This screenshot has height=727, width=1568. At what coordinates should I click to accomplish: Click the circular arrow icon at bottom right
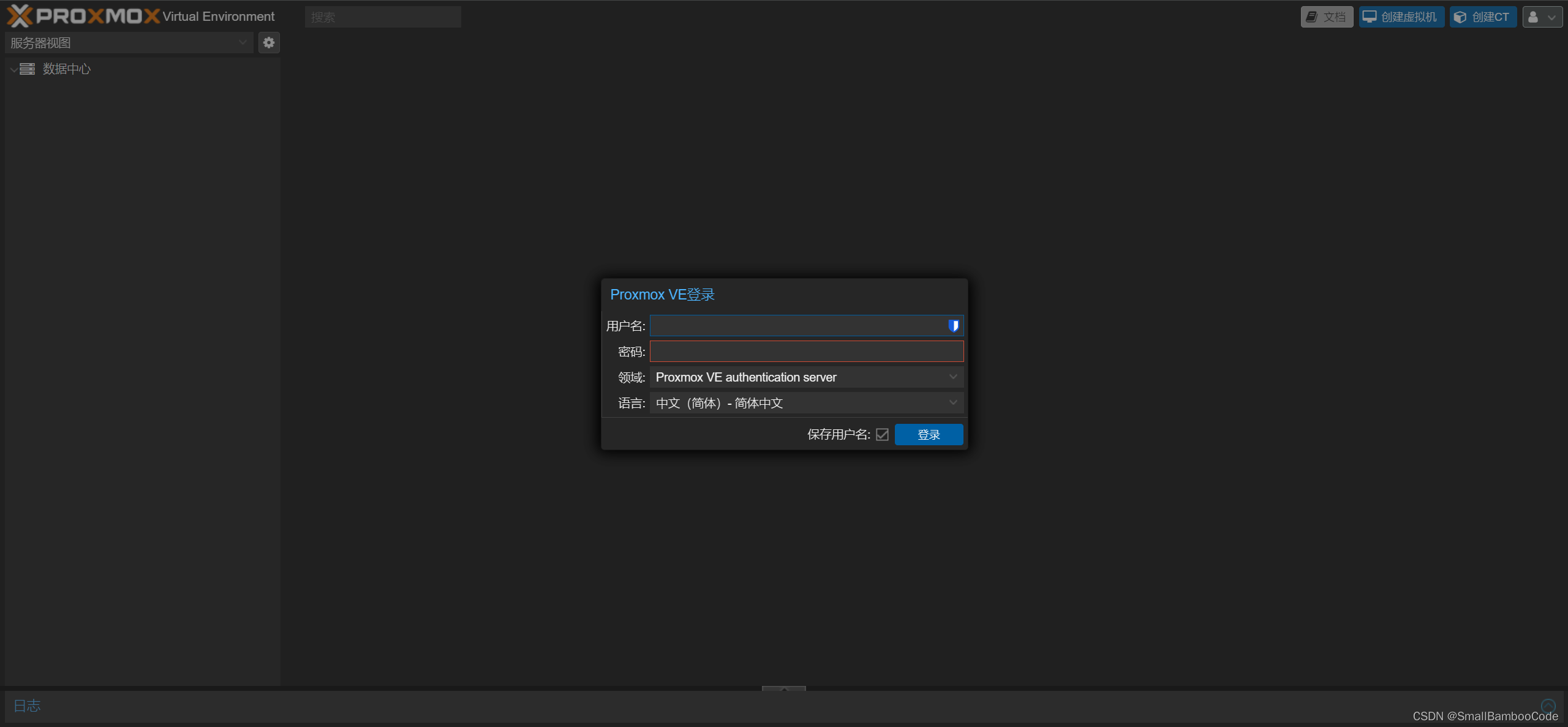(x=1548, y=706)
